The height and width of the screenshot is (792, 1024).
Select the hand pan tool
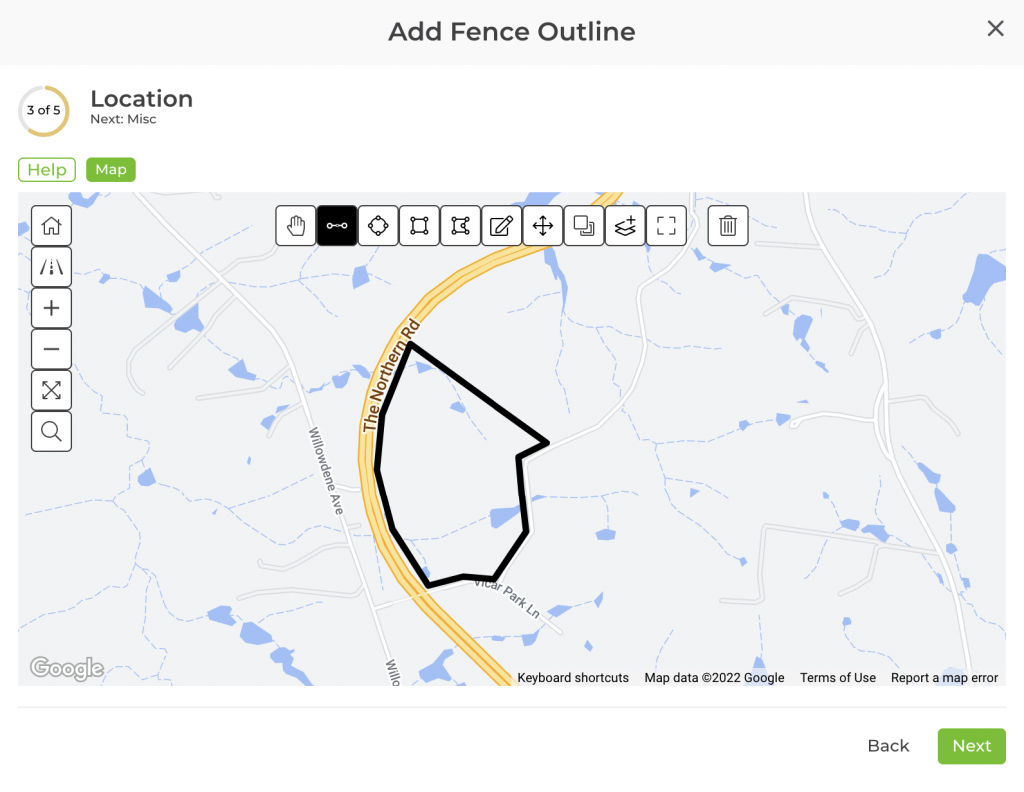[296, 226]
